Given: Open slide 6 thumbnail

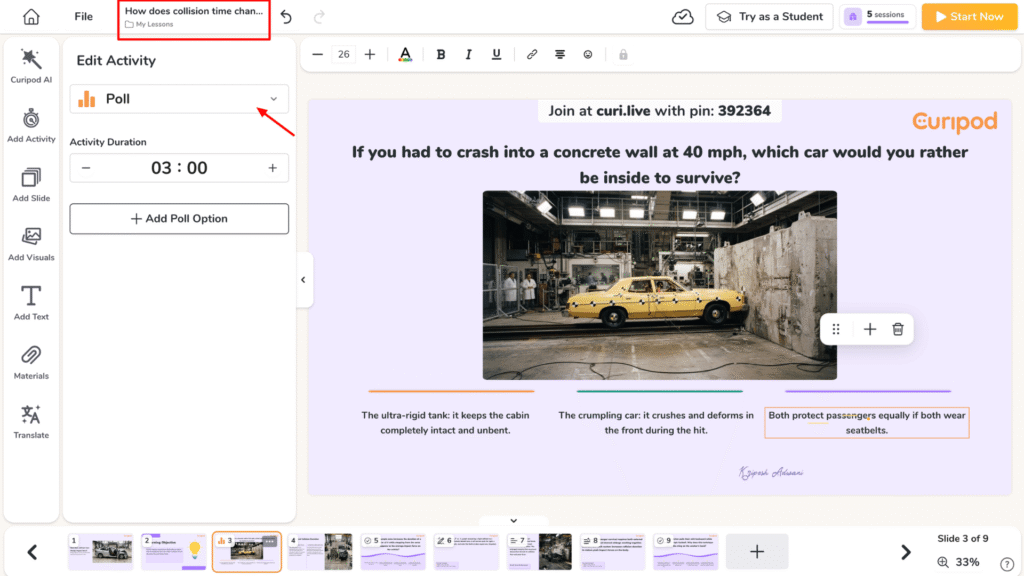Looking at the screenshot, I should [466, 552].
